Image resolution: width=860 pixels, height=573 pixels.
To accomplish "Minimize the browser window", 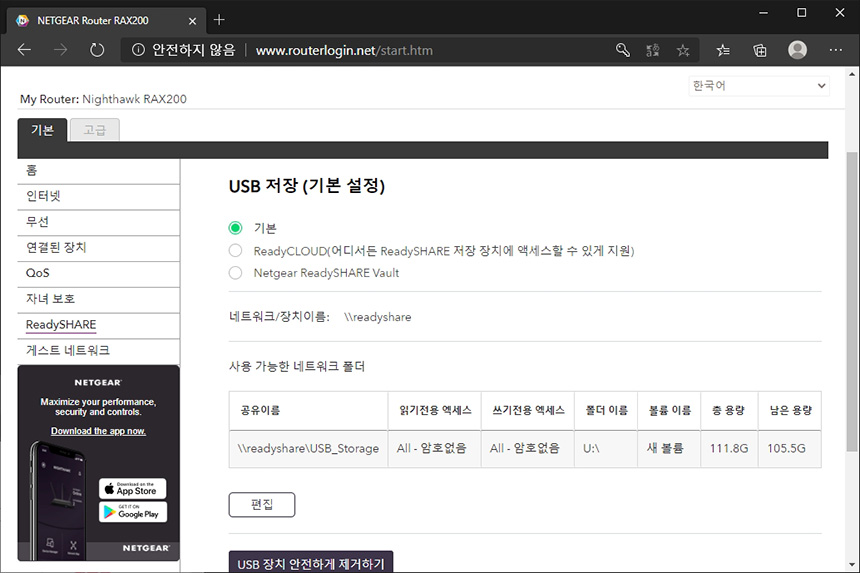I will [763, 13].
